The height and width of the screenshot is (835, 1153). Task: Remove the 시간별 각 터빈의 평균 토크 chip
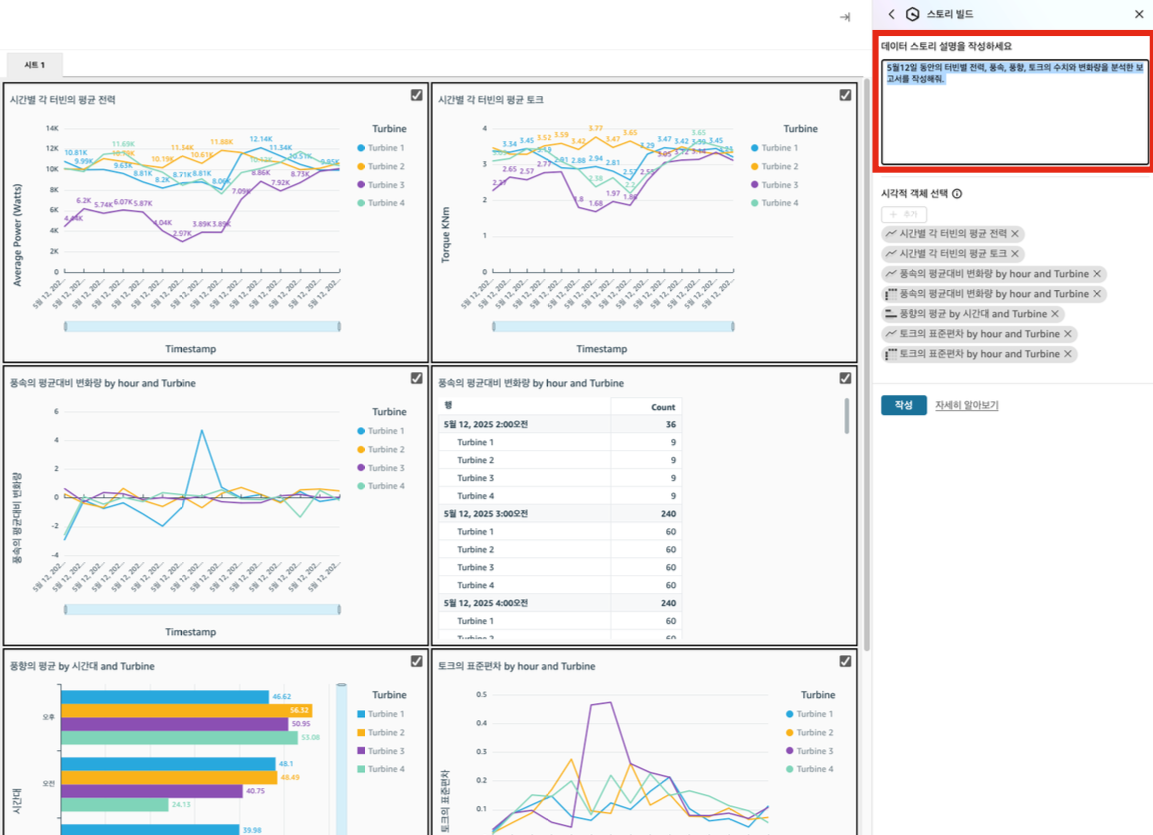1015,254
